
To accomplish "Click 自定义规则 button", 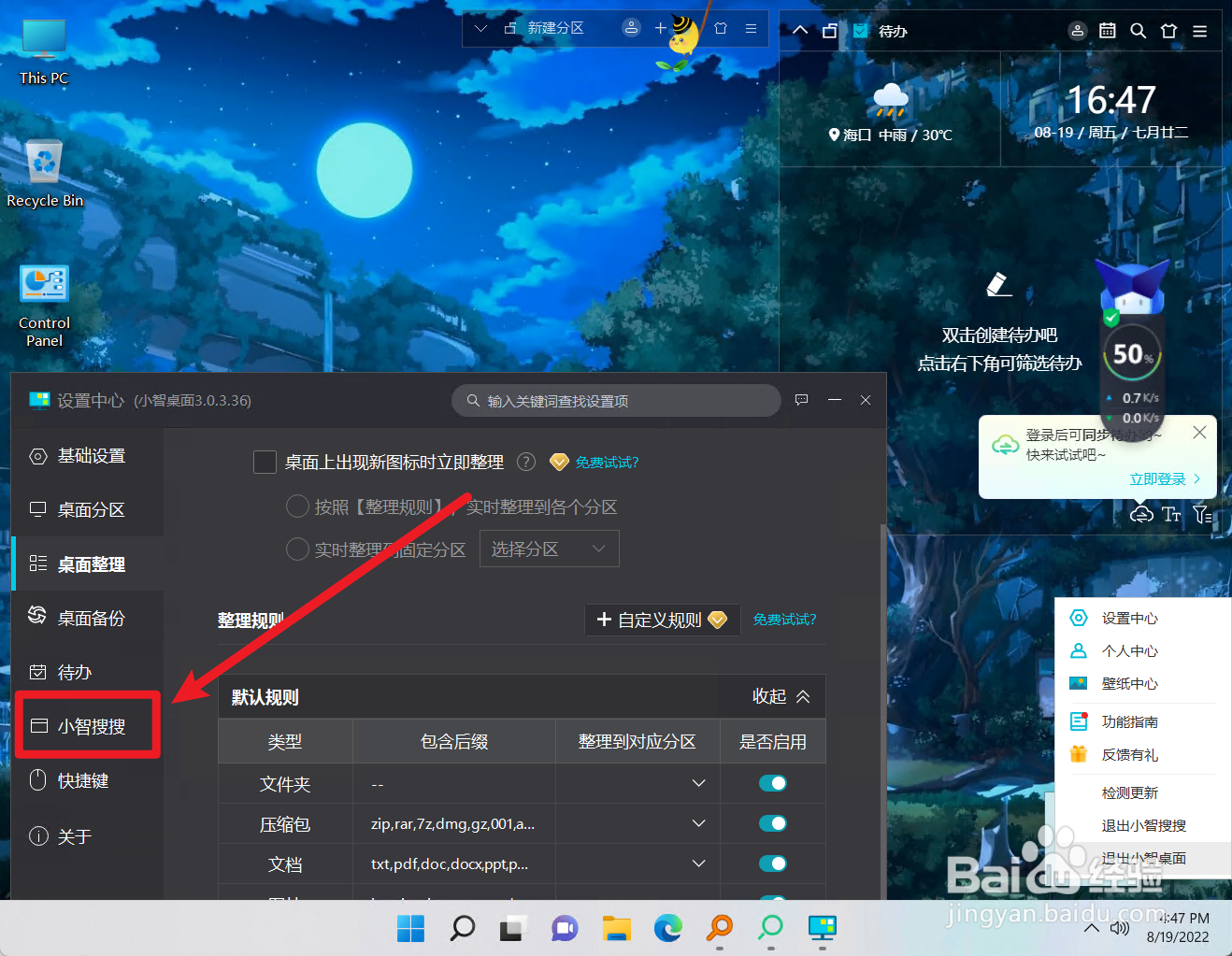I will click(x=662, y=620).
